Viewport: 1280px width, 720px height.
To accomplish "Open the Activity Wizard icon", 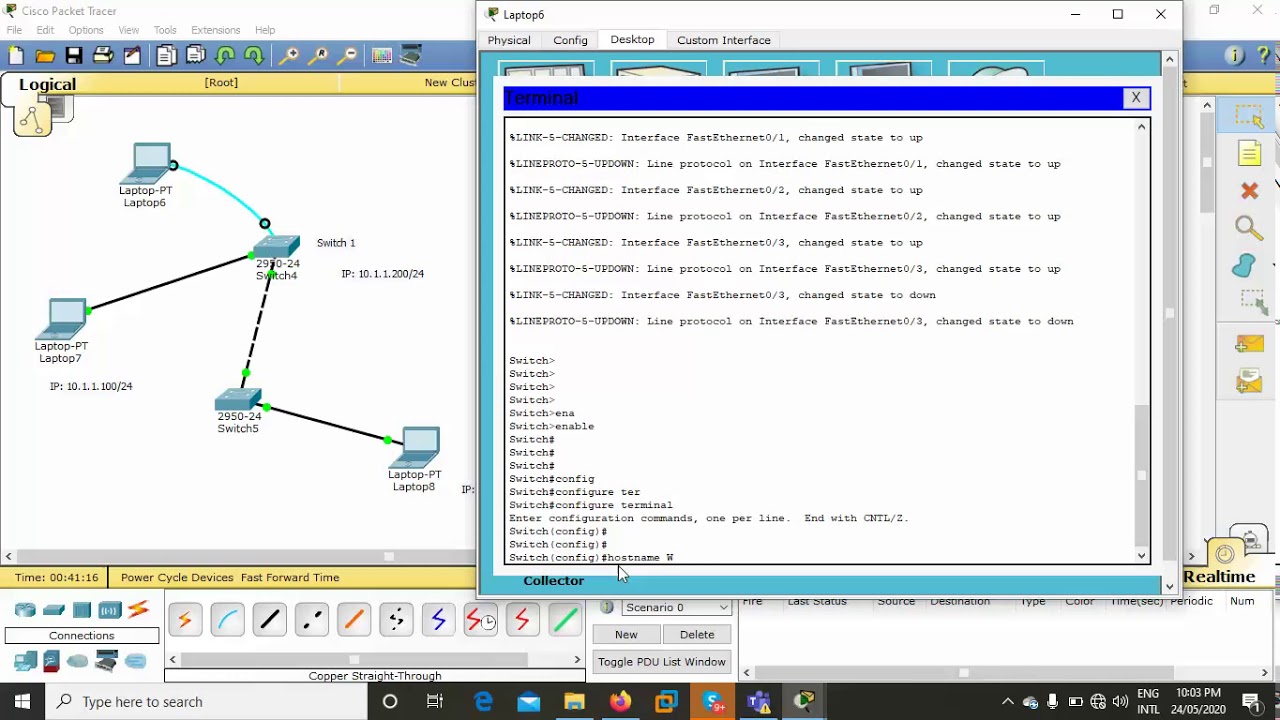I will pos(132,56).
